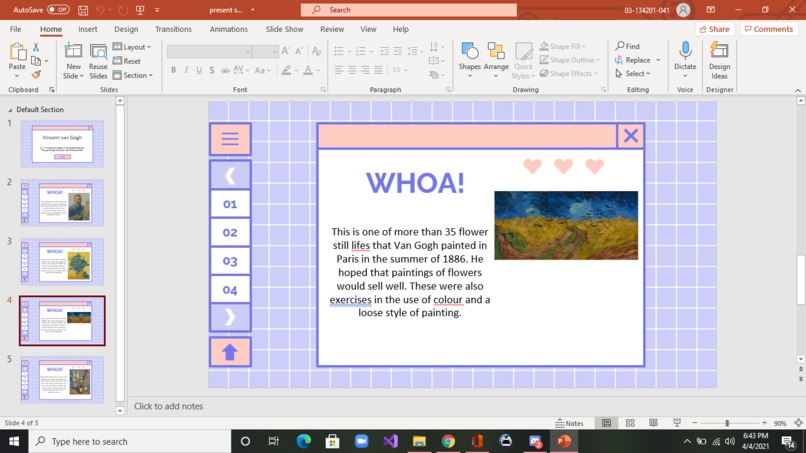Toggle Justify paragraph alignment
This screenshot has height=453, width=806.
point(378,70)
